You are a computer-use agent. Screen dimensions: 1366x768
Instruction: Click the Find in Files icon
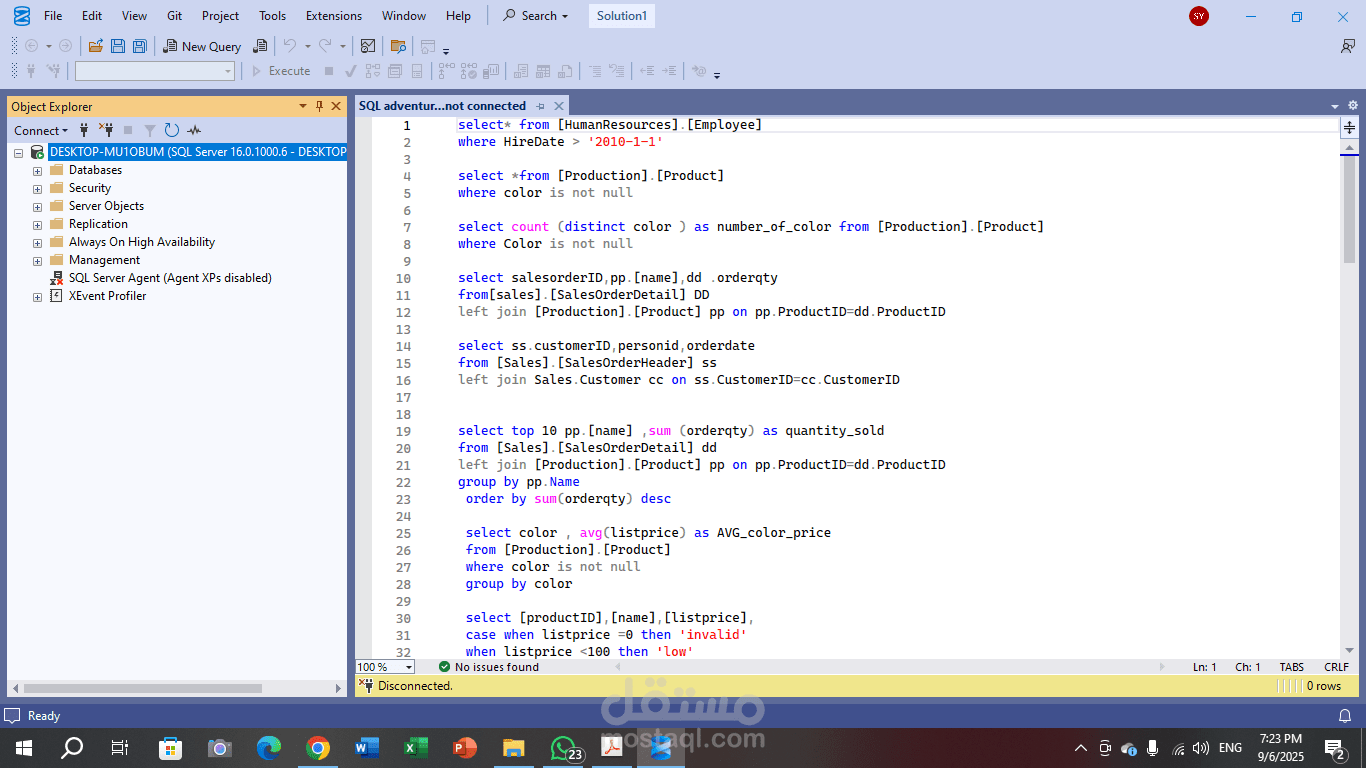(398, 46)
